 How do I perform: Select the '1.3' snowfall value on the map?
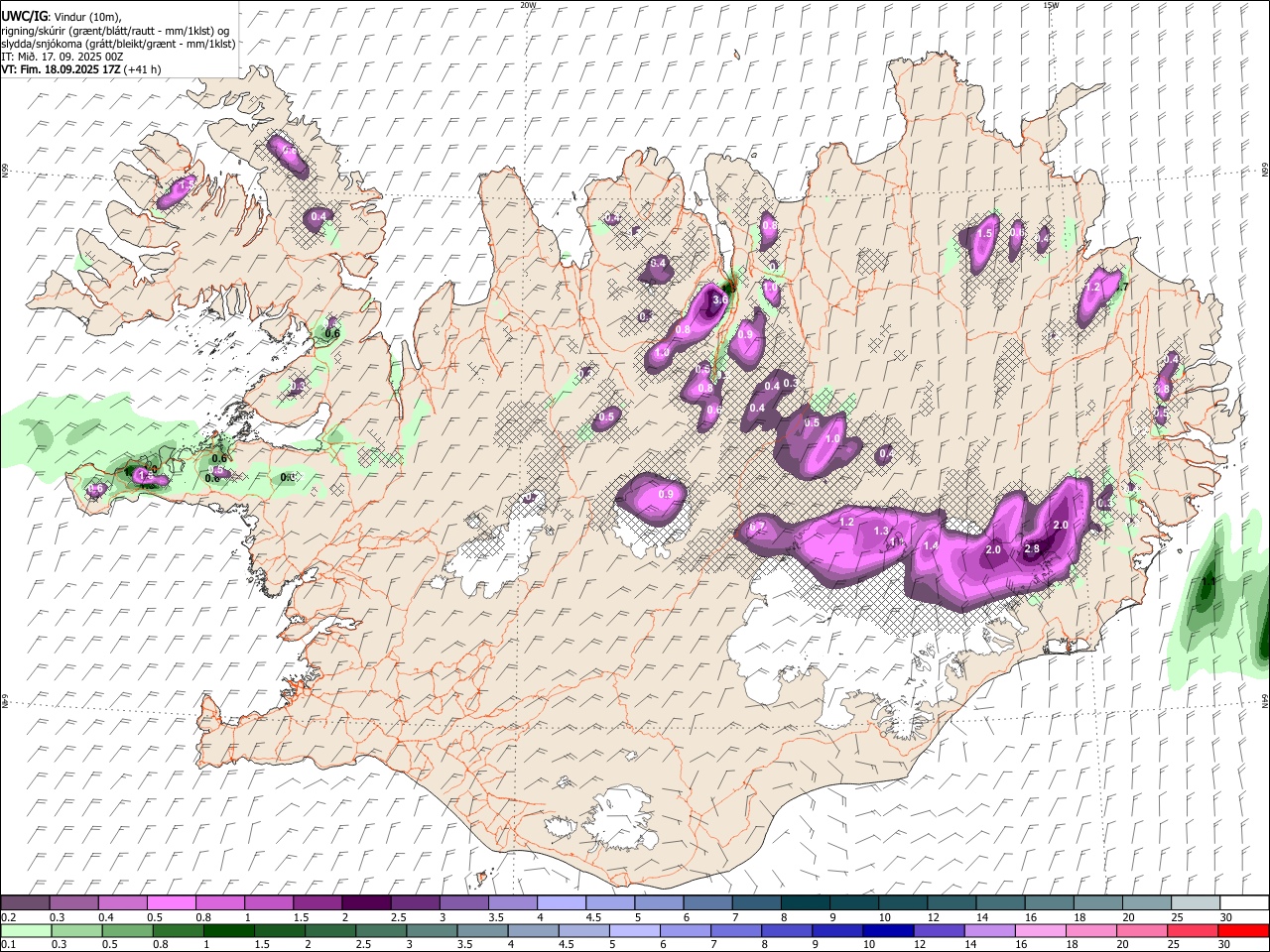tap(881, 532)
